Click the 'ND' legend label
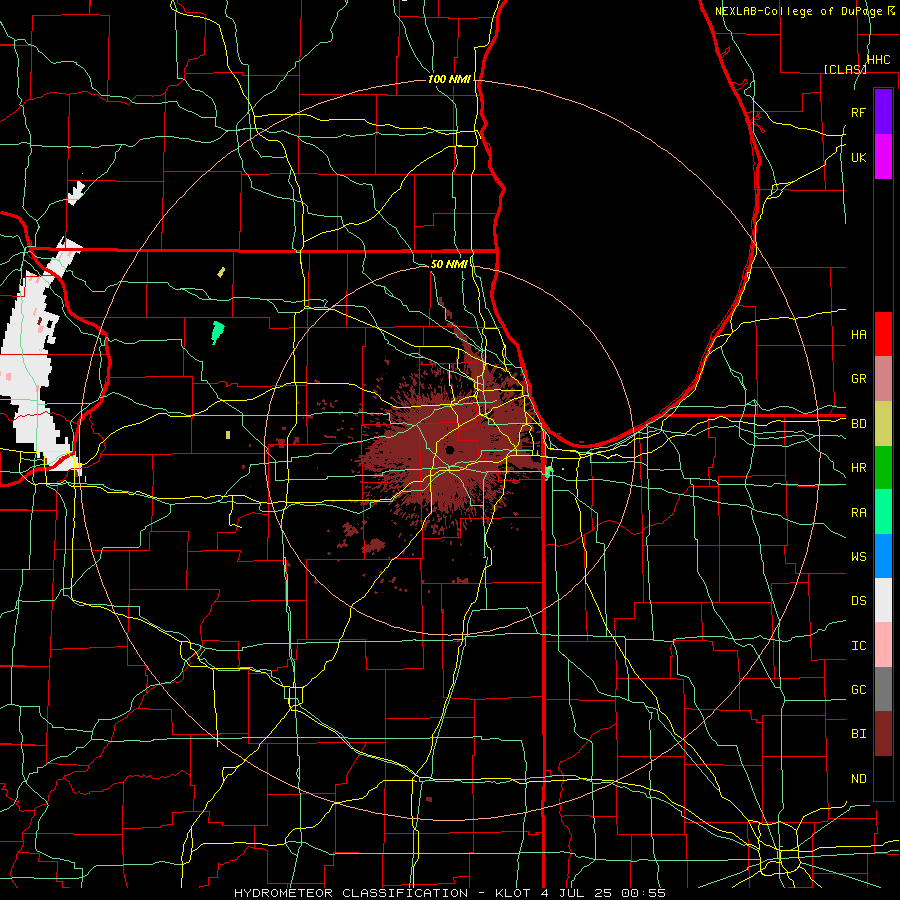 pos(858,779)
